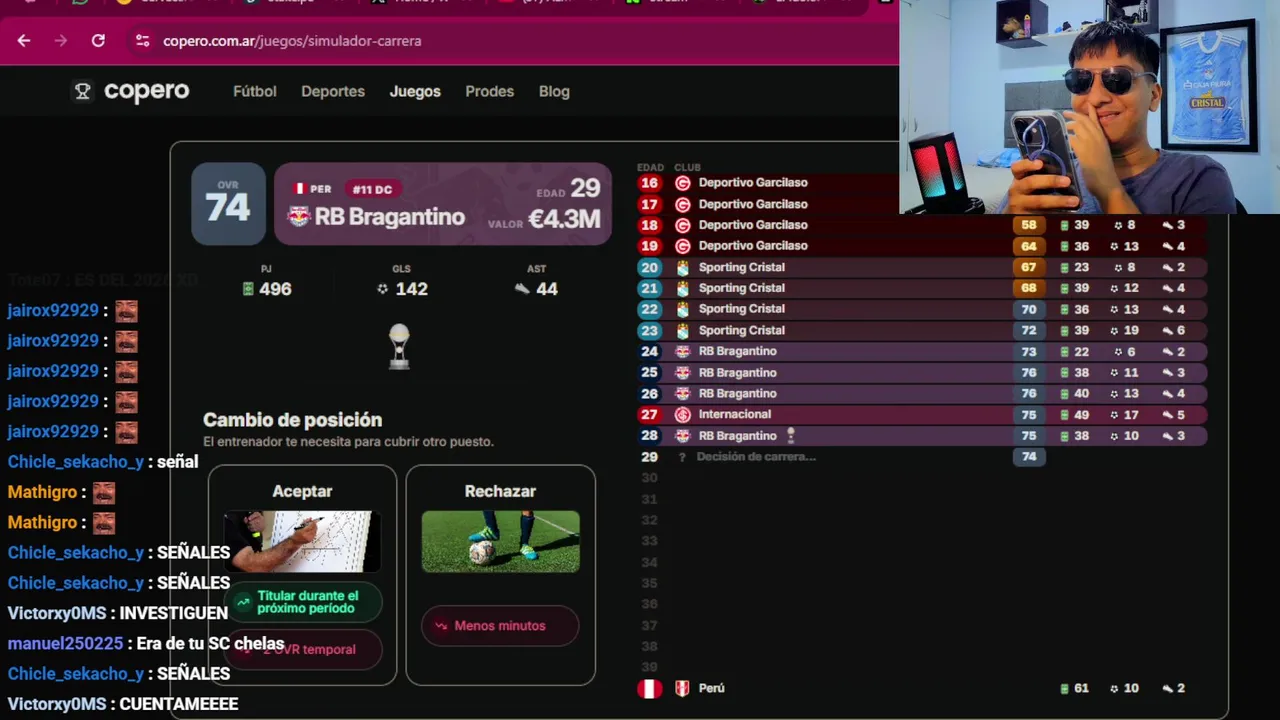The width and height of the screenshot is (1280, 720).
Task: Open the Deportes menu
Action: point(333,91)
